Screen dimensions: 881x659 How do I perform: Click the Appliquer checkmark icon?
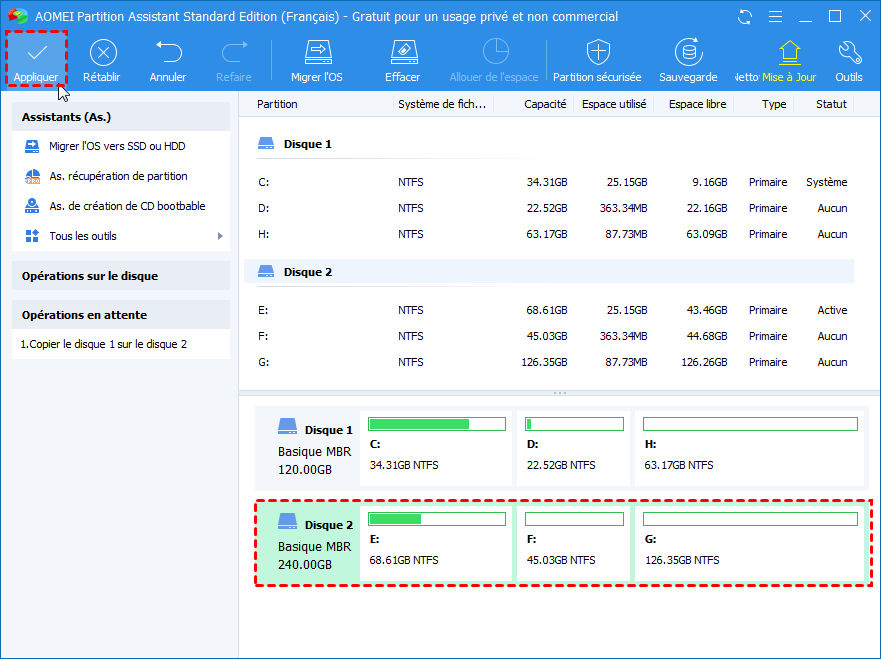tap(37, 52)
